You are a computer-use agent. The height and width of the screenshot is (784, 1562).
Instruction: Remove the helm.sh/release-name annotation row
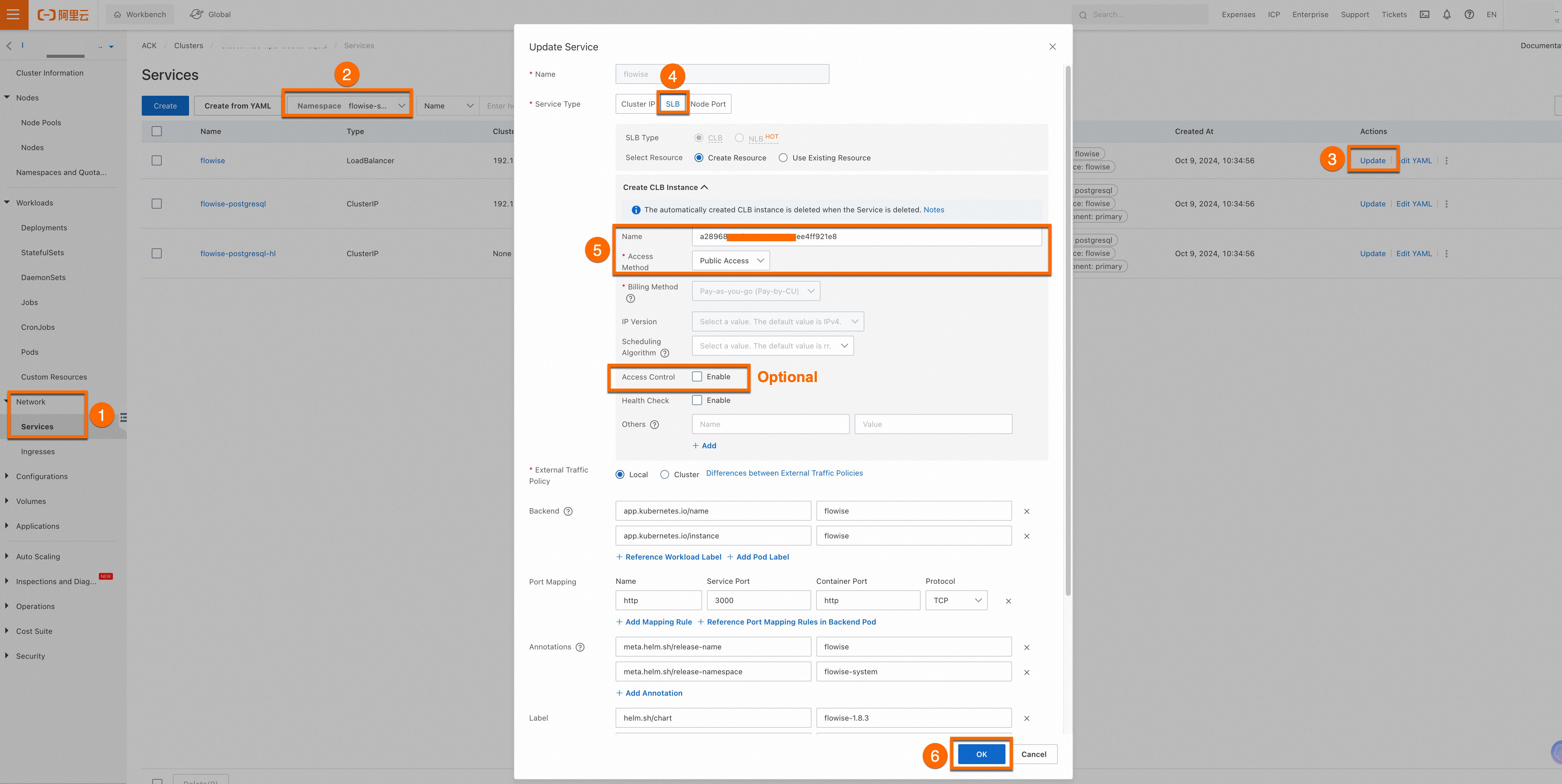point(1027,648)
